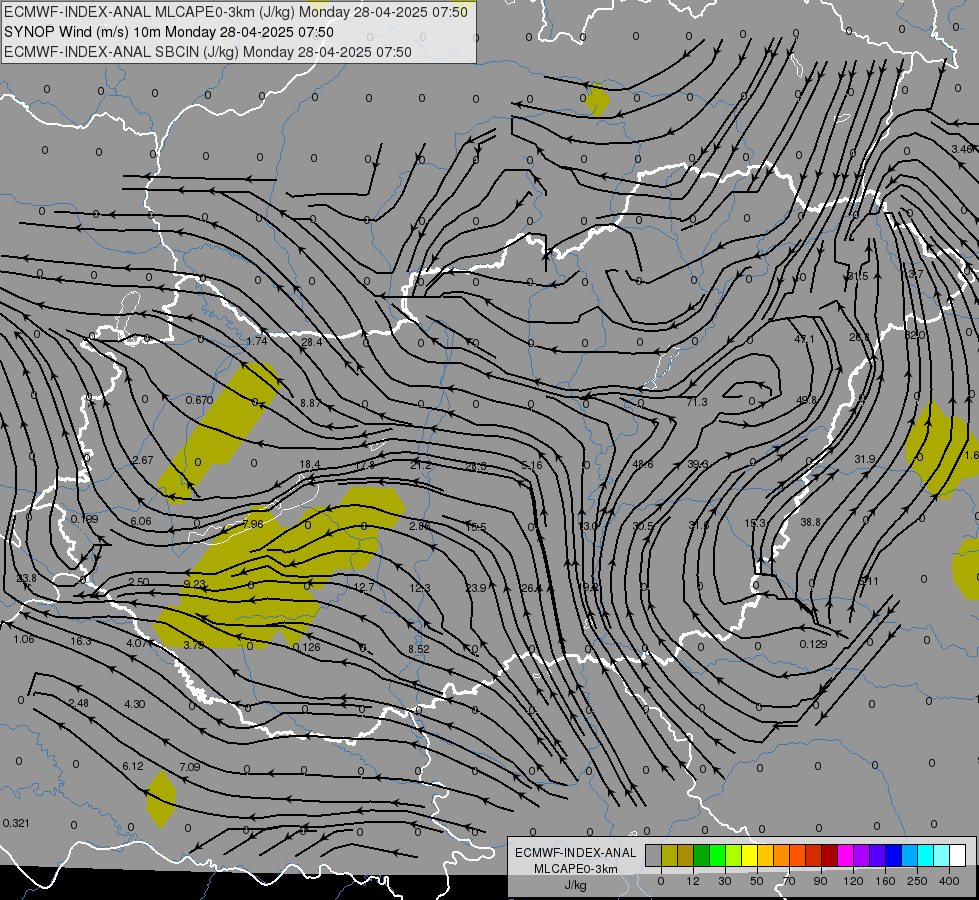Click the 38.8 grid value
This screenshot has height=900, width=979.
pos(810,522)
